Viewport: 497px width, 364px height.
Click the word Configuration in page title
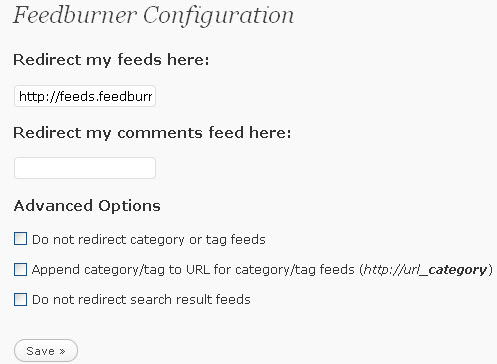coord(219,16)
